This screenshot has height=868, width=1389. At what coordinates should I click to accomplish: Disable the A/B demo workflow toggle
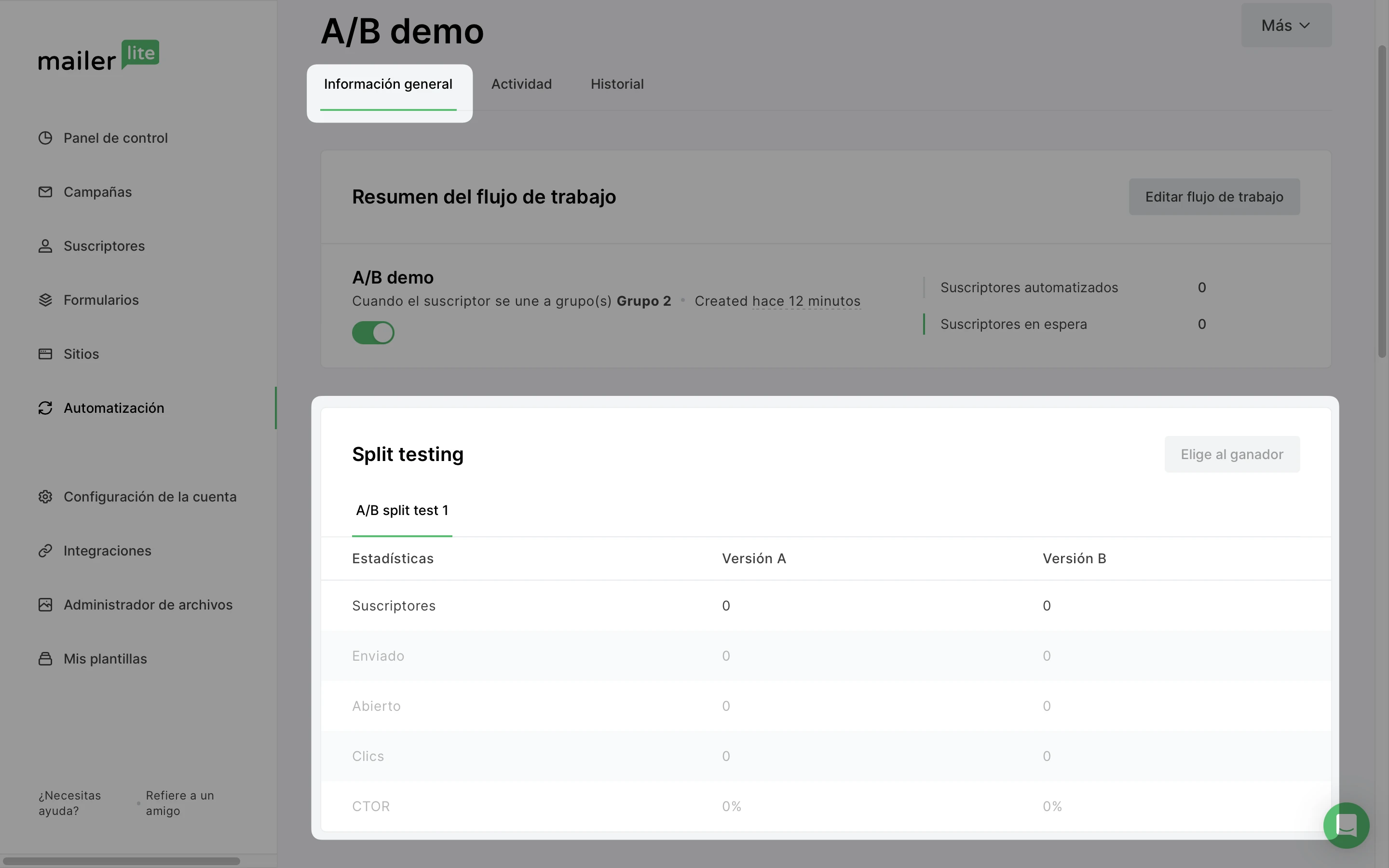pyautogui.click(x=373, y=332)
